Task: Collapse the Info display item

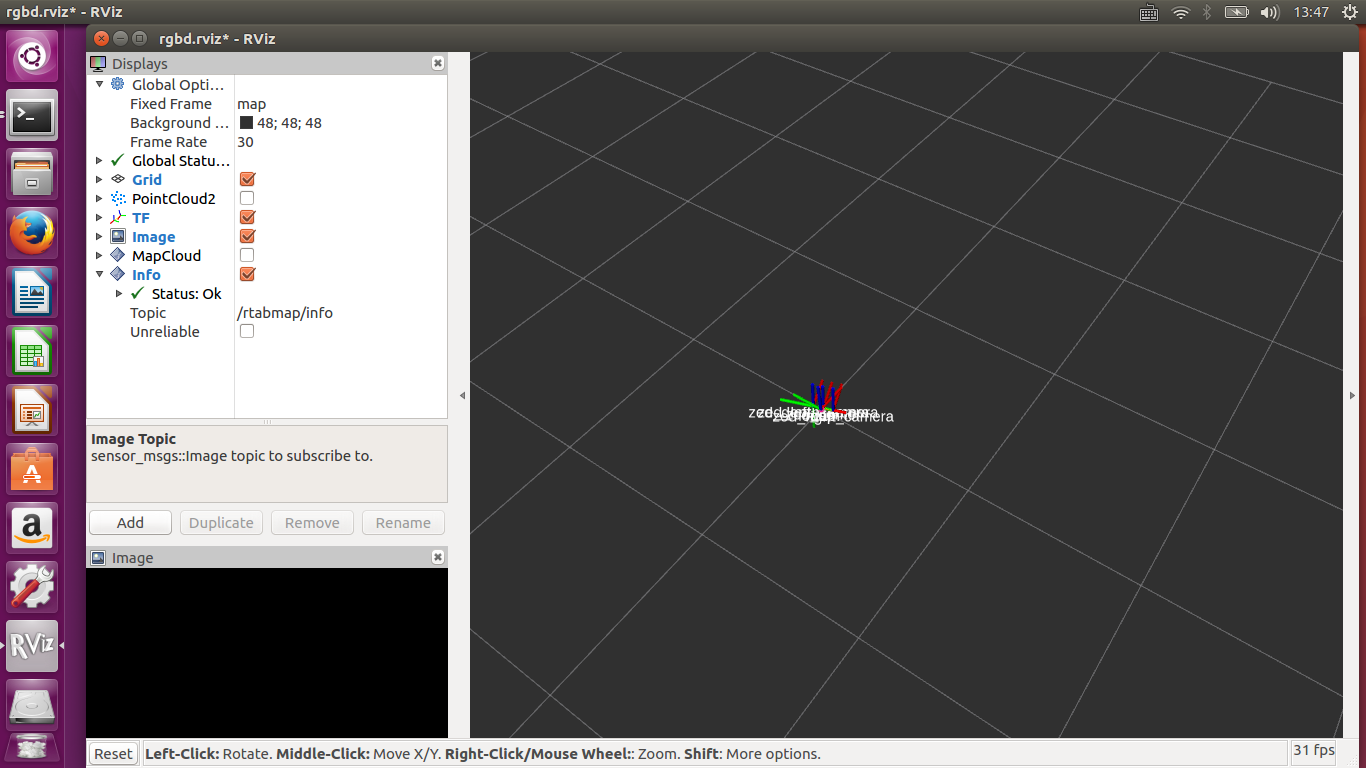Action: pos(99,275)
